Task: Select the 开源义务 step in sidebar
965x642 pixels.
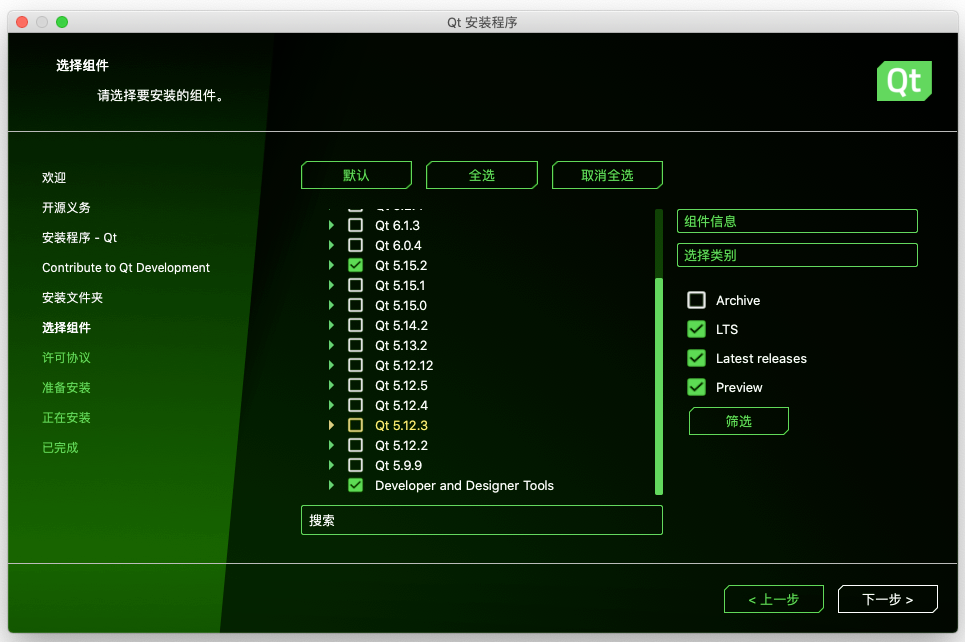Action: (x=66, y=207)
